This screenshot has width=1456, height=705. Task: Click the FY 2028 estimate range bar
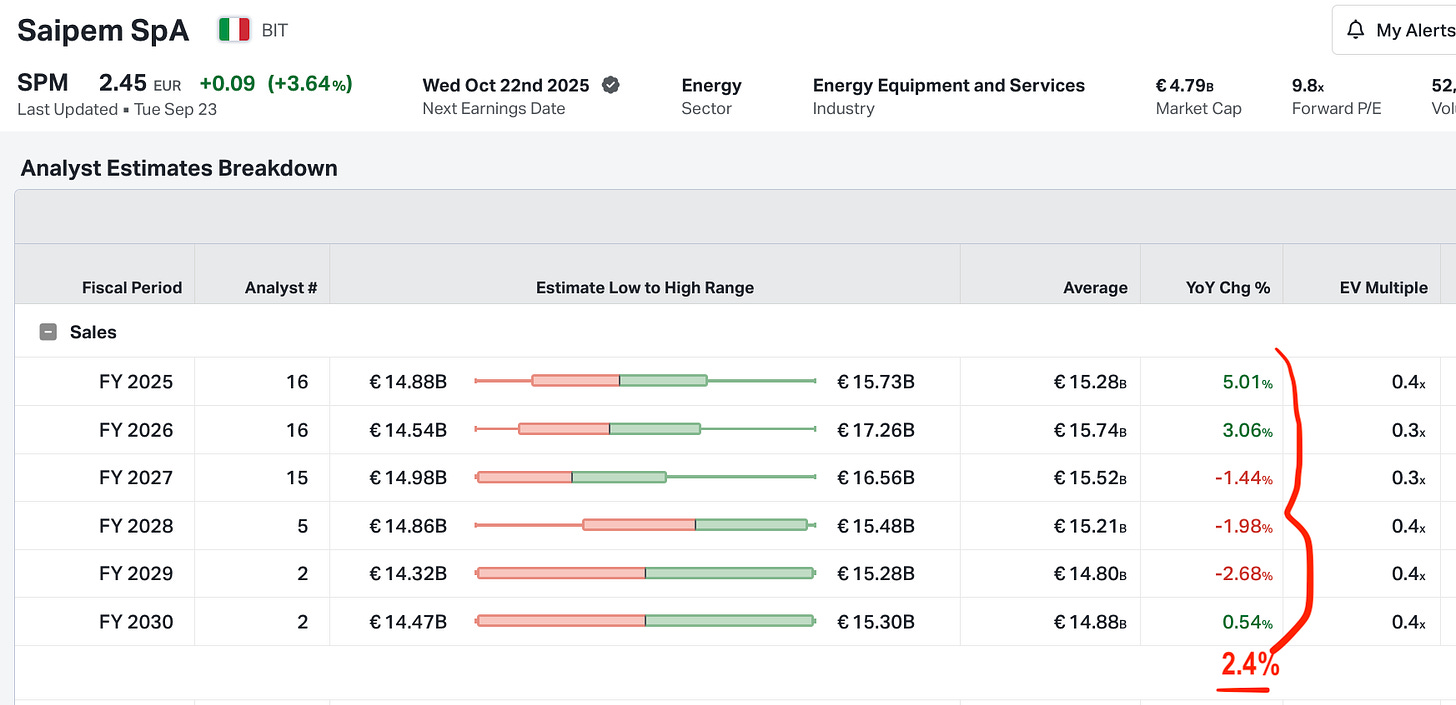pos(645,525)
